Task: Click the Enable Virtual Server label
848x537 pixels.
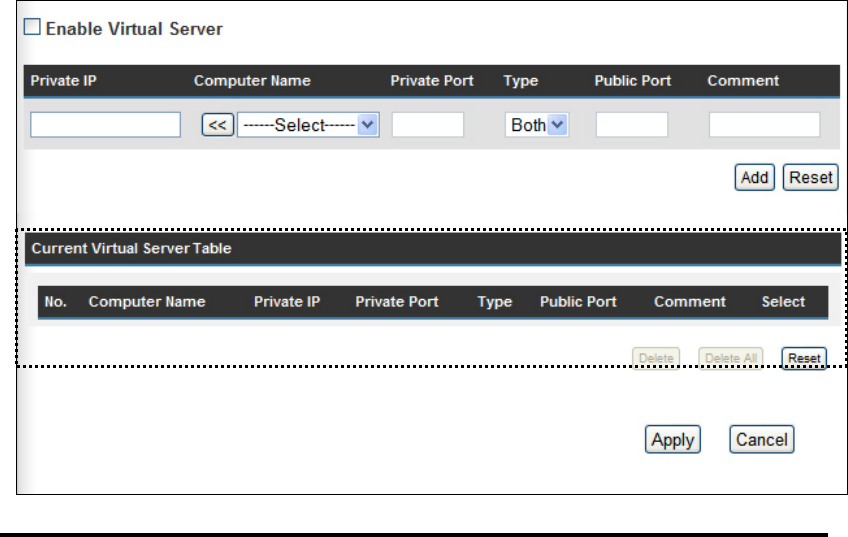Action: click(x=134, y=29)
